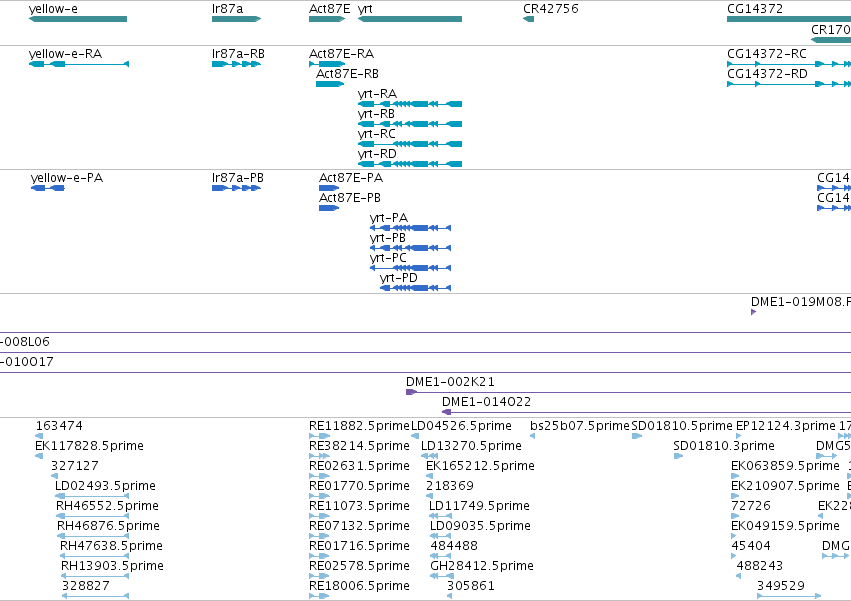The width and height of the screenshot is (851, 601).
Task: Select EST 328827
Action: (96, 596)
